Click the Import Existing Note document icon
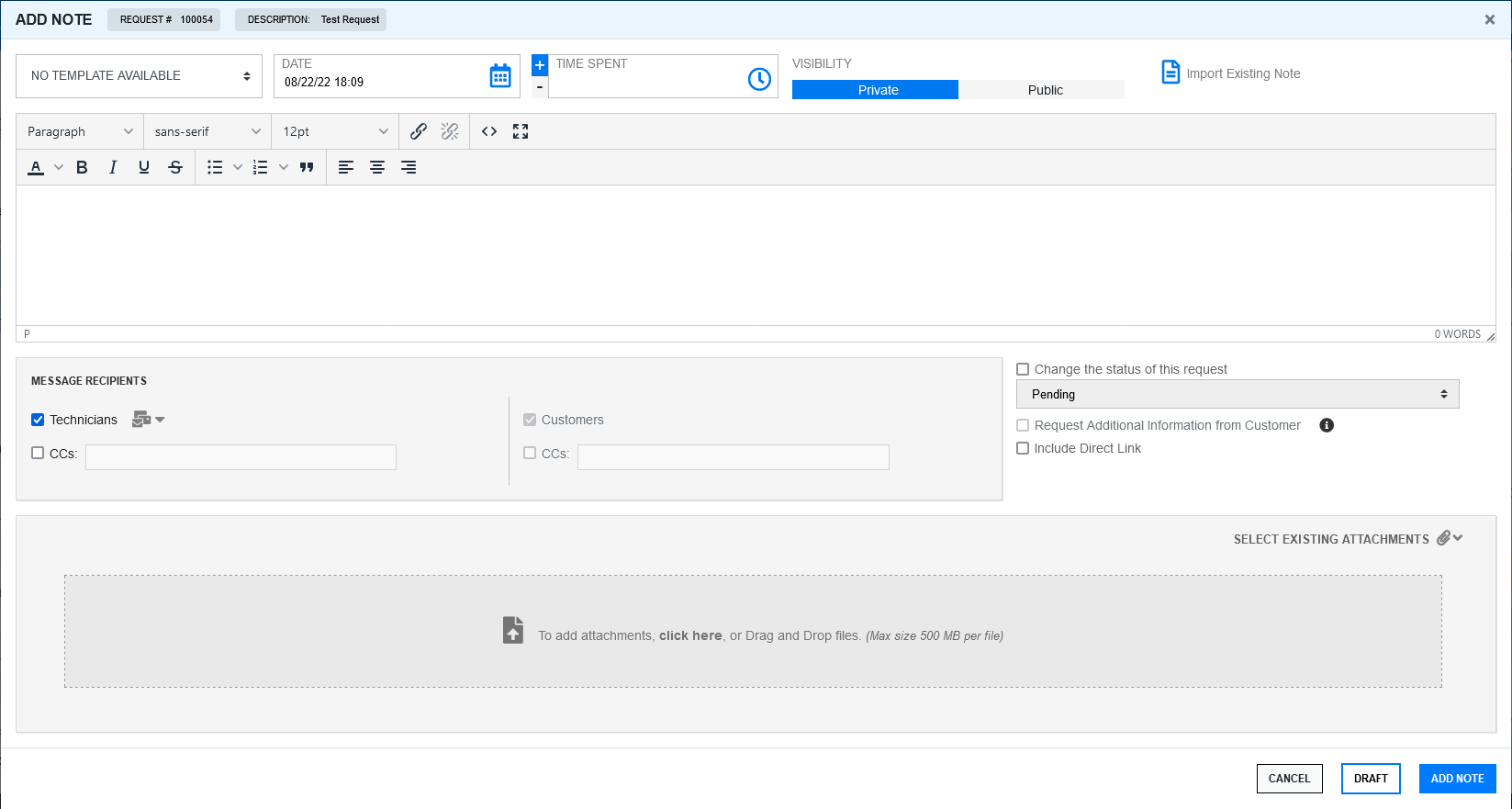 (x=1170, y=72)
